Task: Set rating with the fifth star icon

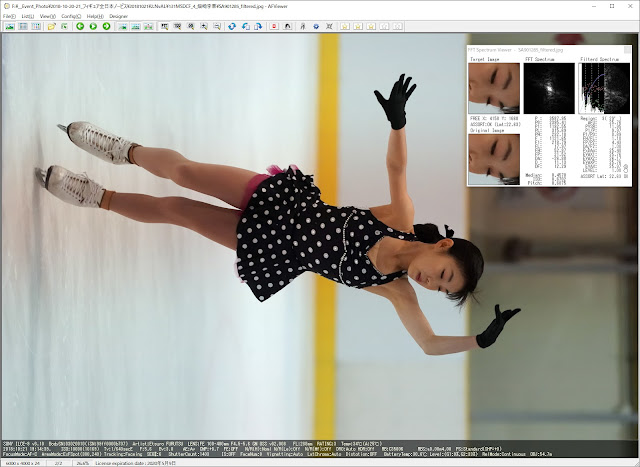Action: (x=397, y=26)
